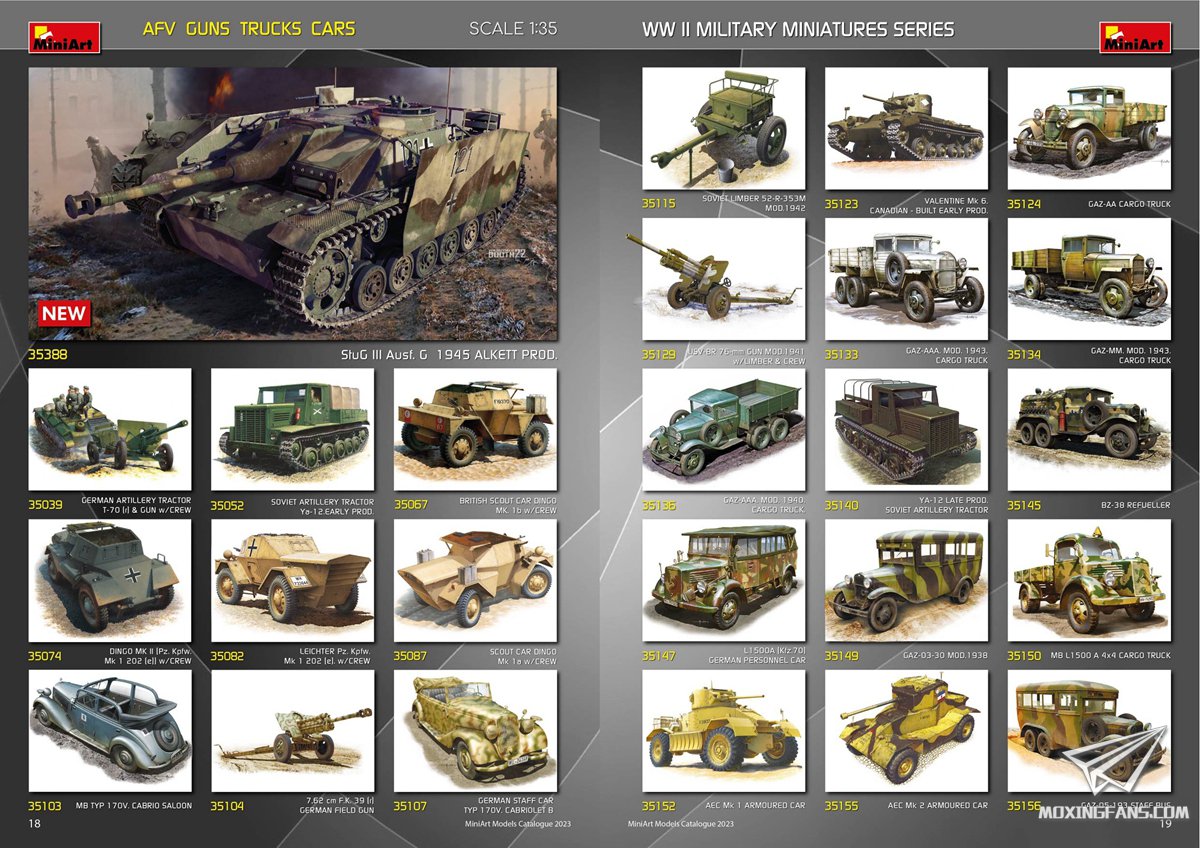
Task: Click the 'WW II MILITARY MINIATURES SERIES' heading
Action: [x=798, y=30]
